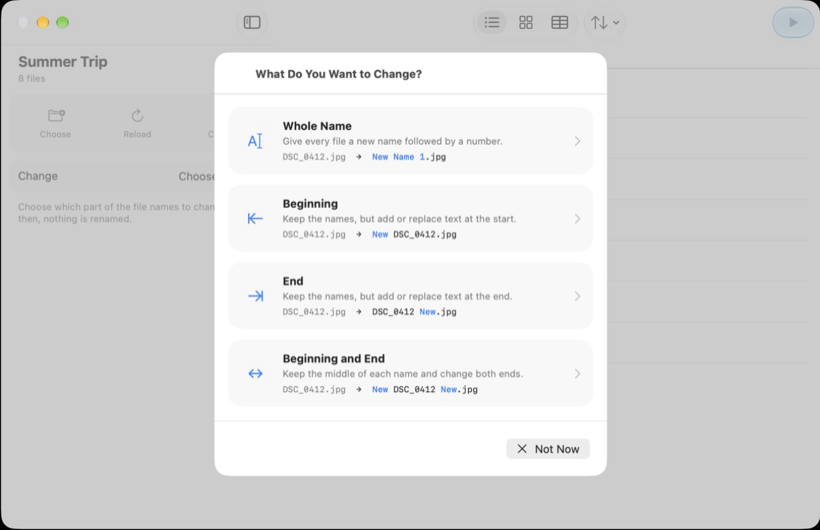Click the 'New Name 1.jpg' example text
Screen dimensions: 820x530
tap(409, 157)
